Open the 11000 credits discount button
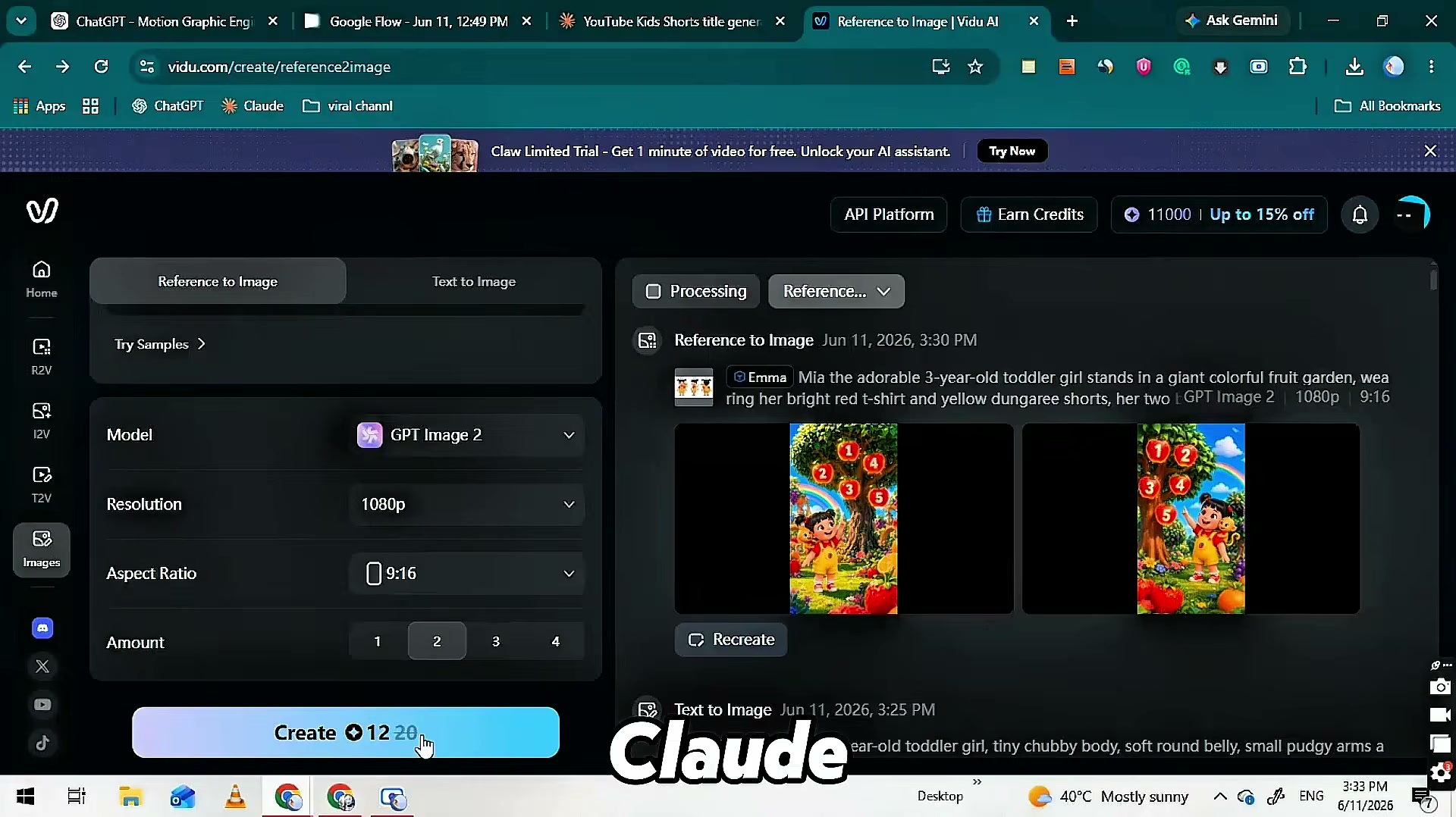 pos(1219,214)
